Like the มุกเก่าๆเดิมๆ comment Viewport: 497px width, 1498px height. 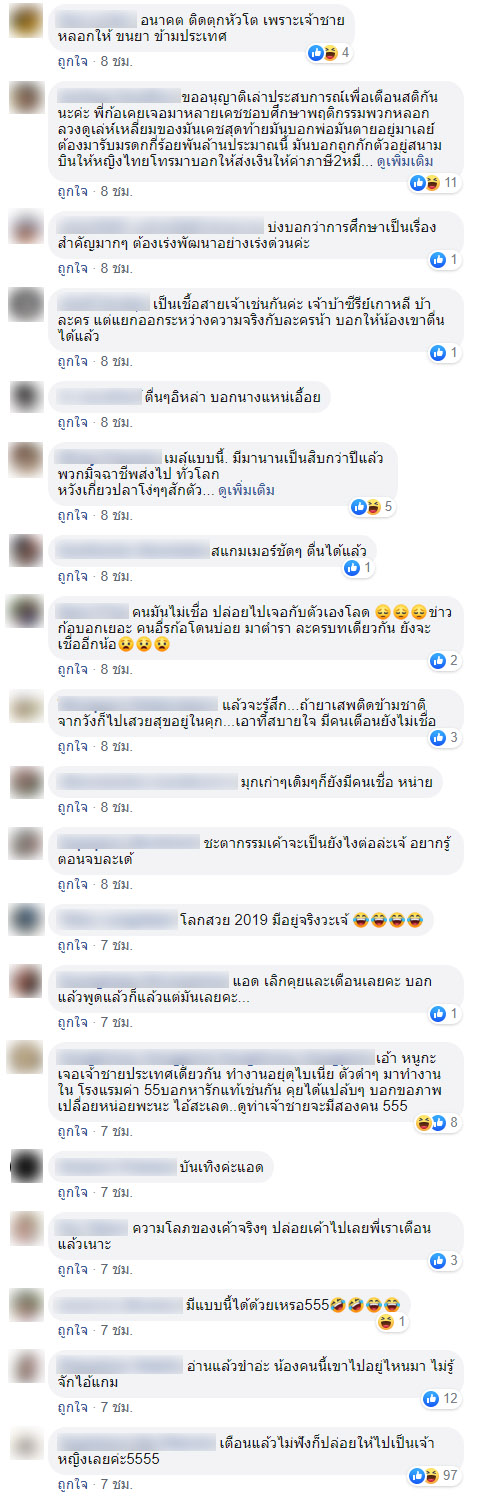(x=71, y=807)
